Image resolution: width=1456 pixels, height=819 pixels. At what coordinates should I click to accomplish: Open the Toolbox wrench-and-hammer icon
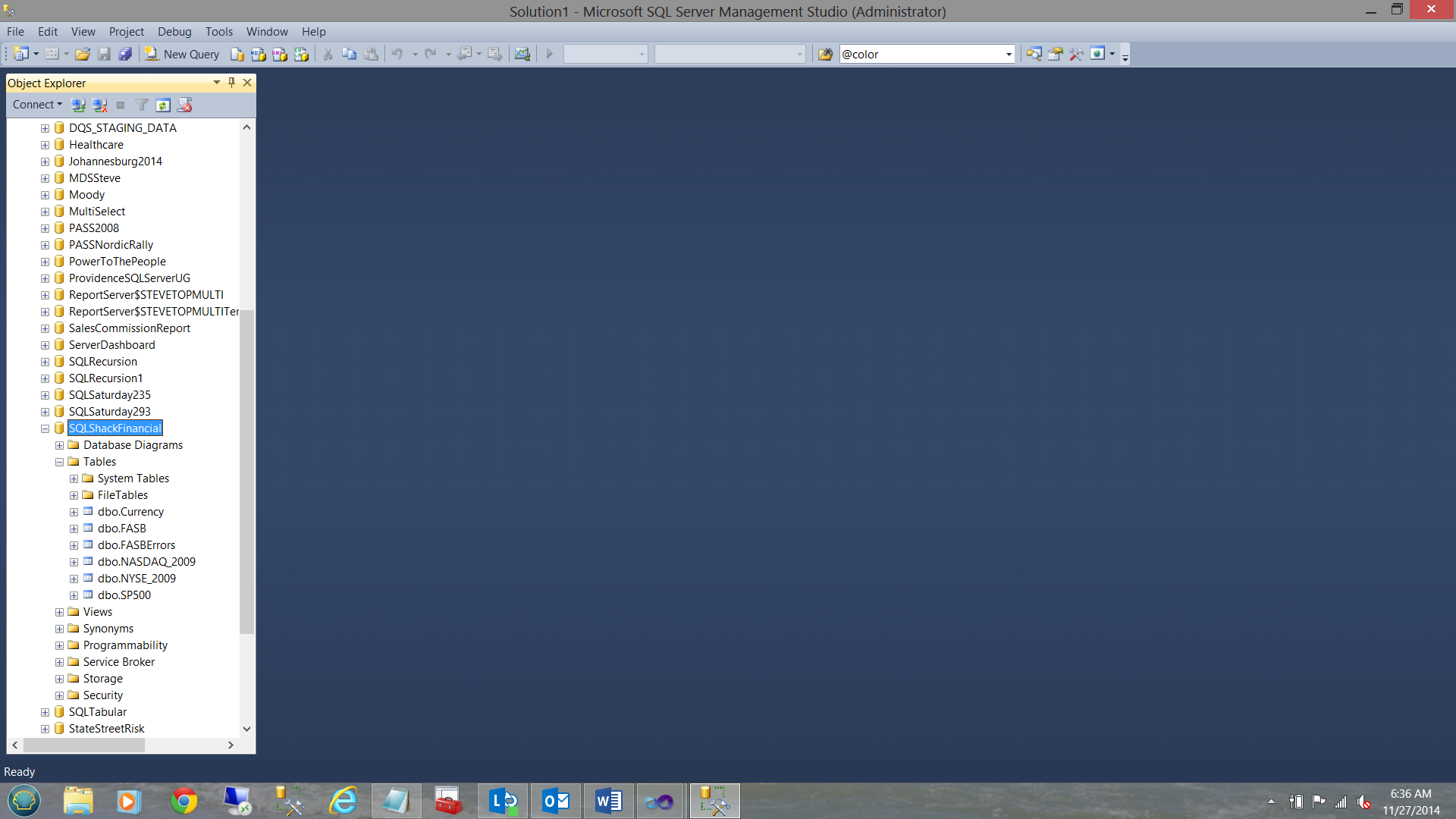click(x=1076, y=54)
